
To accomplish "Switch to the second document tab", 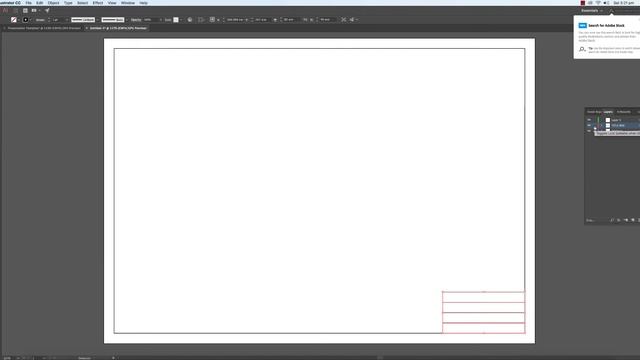I will (x=118, y=28).
